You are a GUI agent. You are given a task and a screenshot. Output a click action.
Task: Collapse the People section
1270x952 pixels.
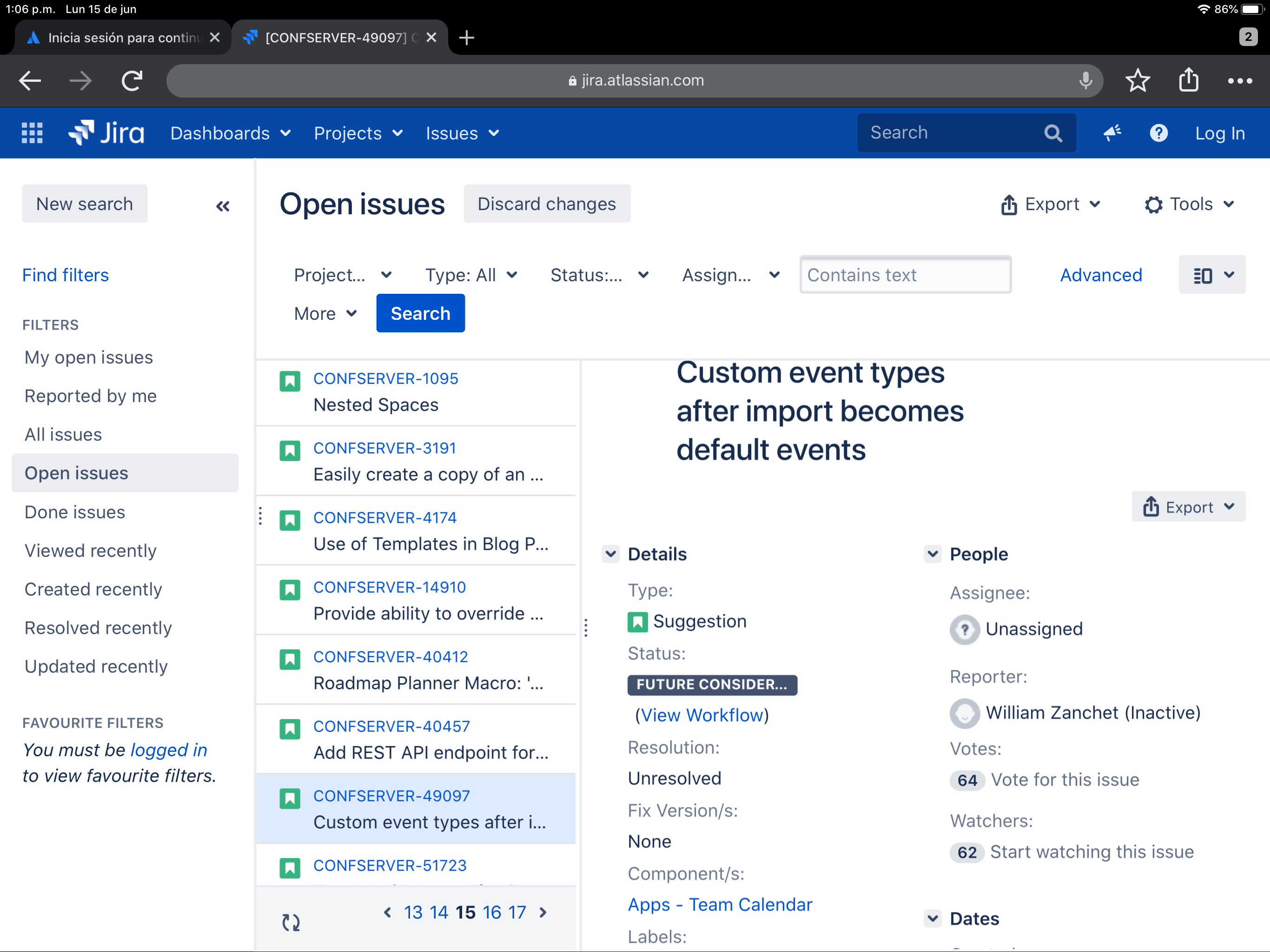click(x=933, y=554)
